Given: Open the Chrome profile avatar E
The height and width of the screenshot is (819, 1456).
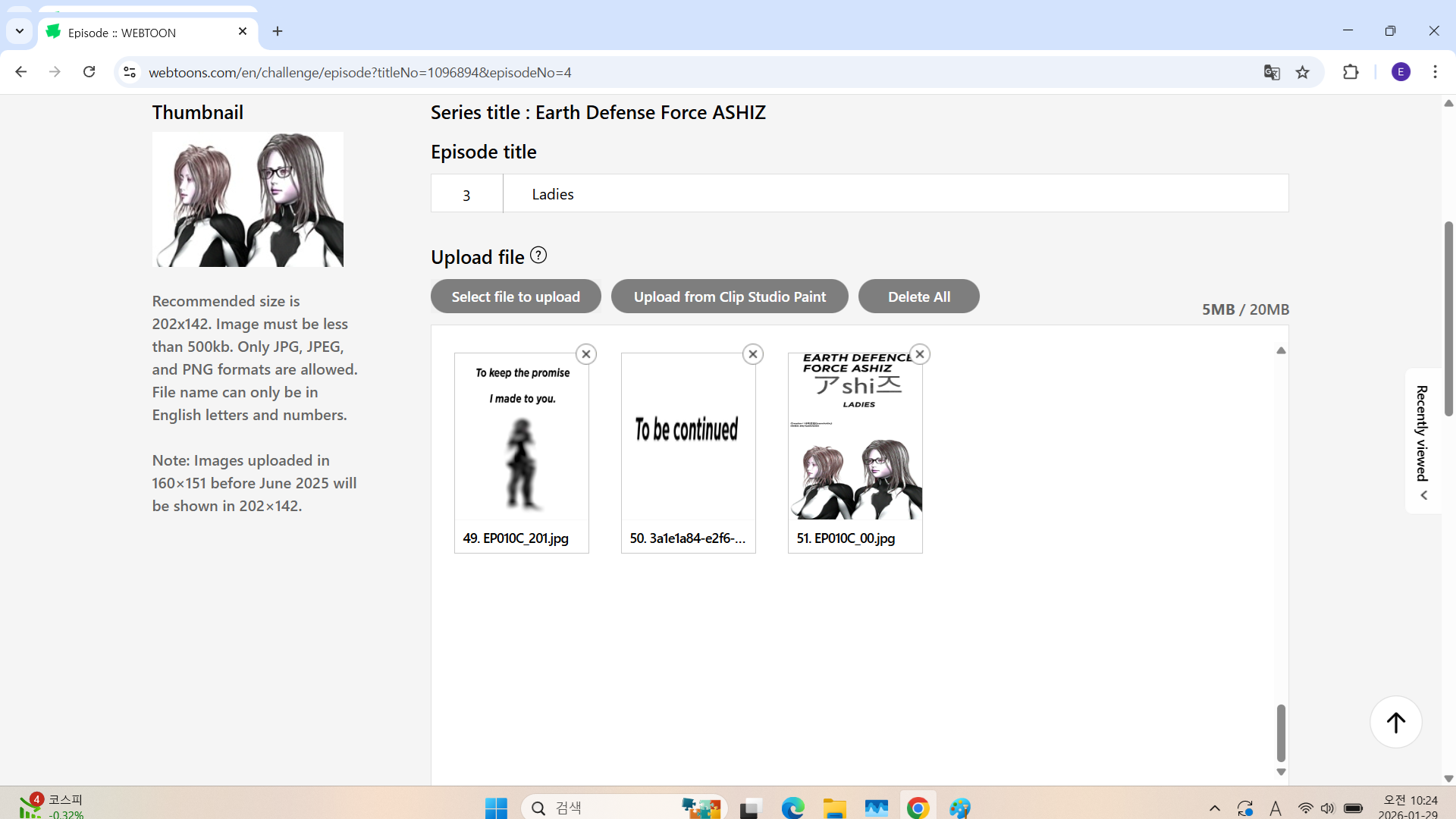Looking at the screenshot, I should coord(1401,72).
